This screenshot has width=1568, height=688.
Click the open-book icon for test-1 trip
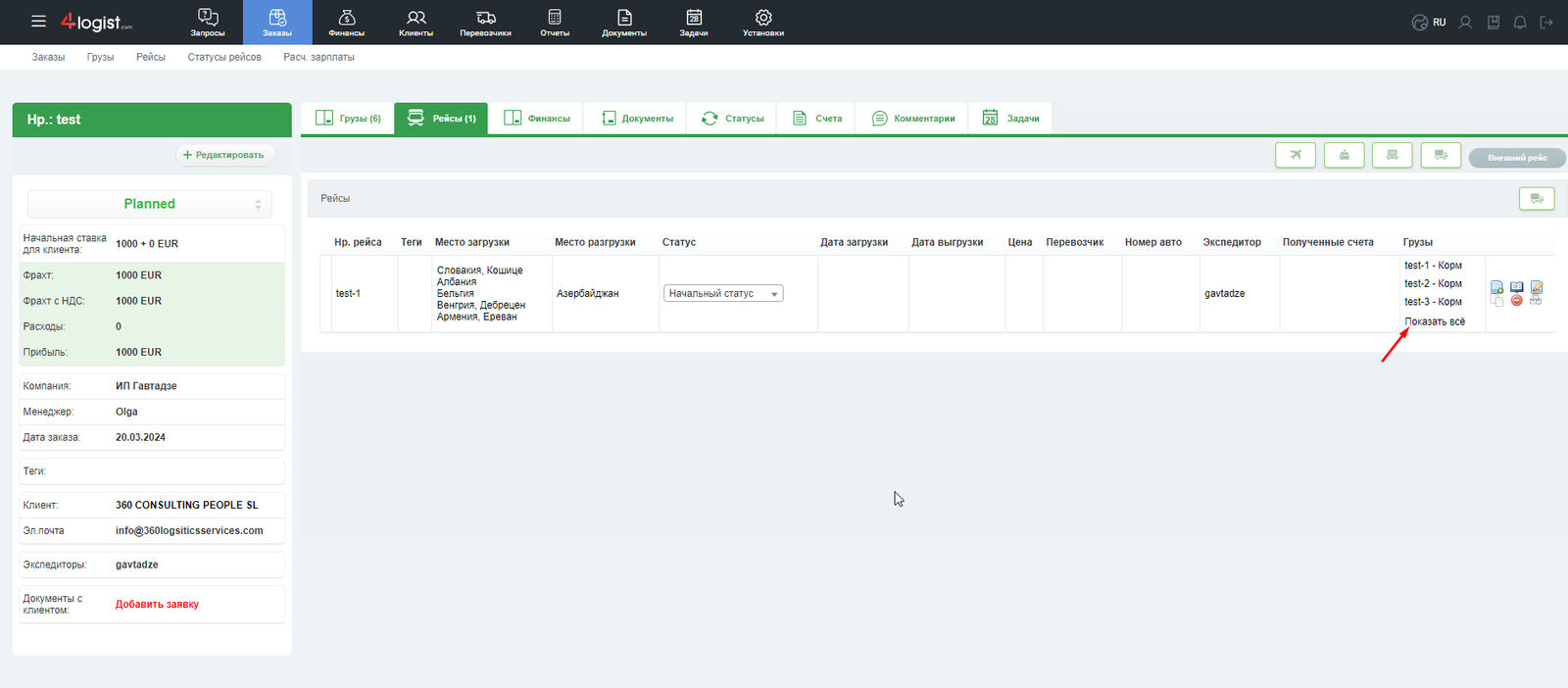[x=1517, y=287]
